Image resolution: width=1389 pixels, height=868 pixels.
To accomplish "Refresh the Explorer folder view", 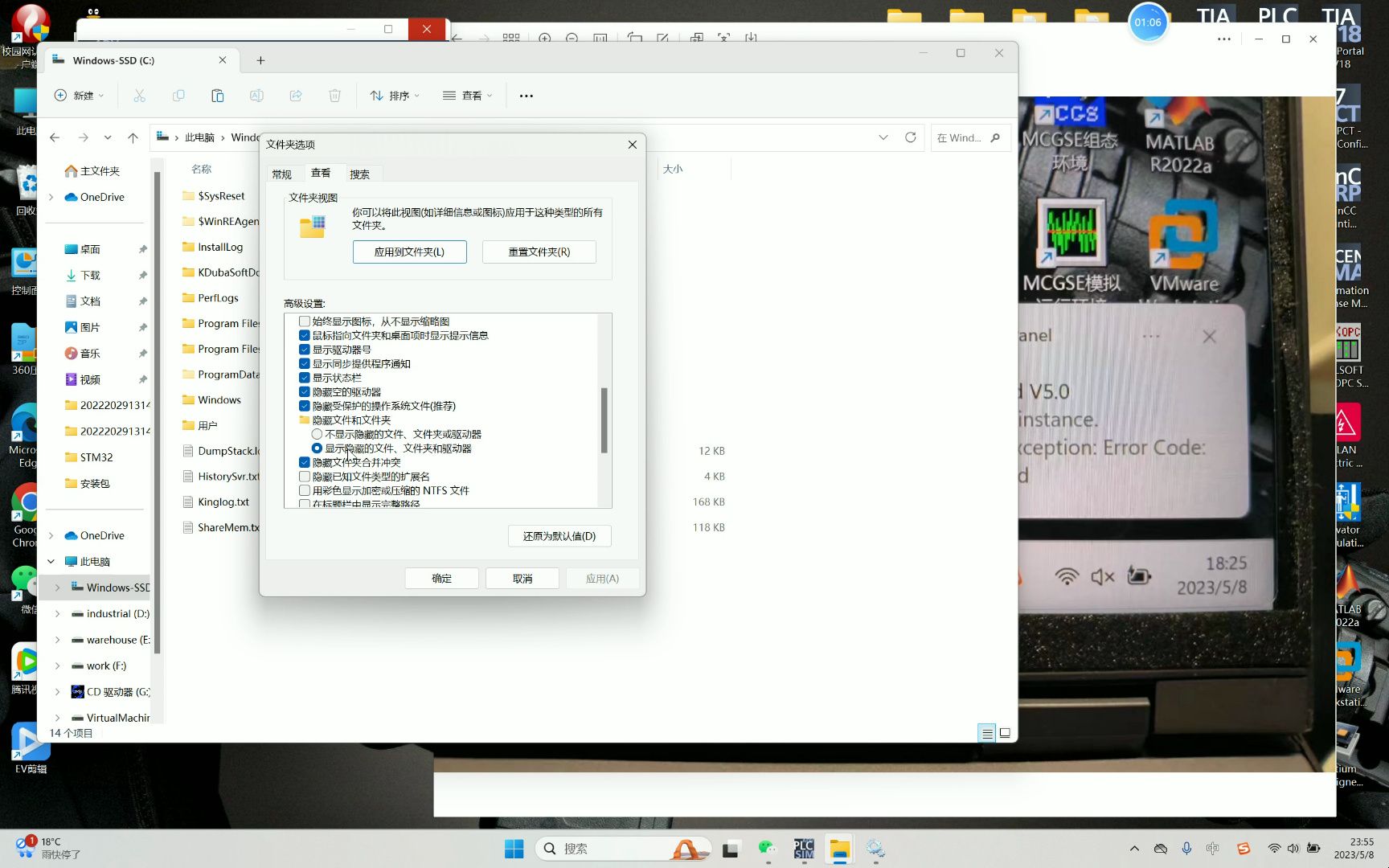I will click(910, 137).
